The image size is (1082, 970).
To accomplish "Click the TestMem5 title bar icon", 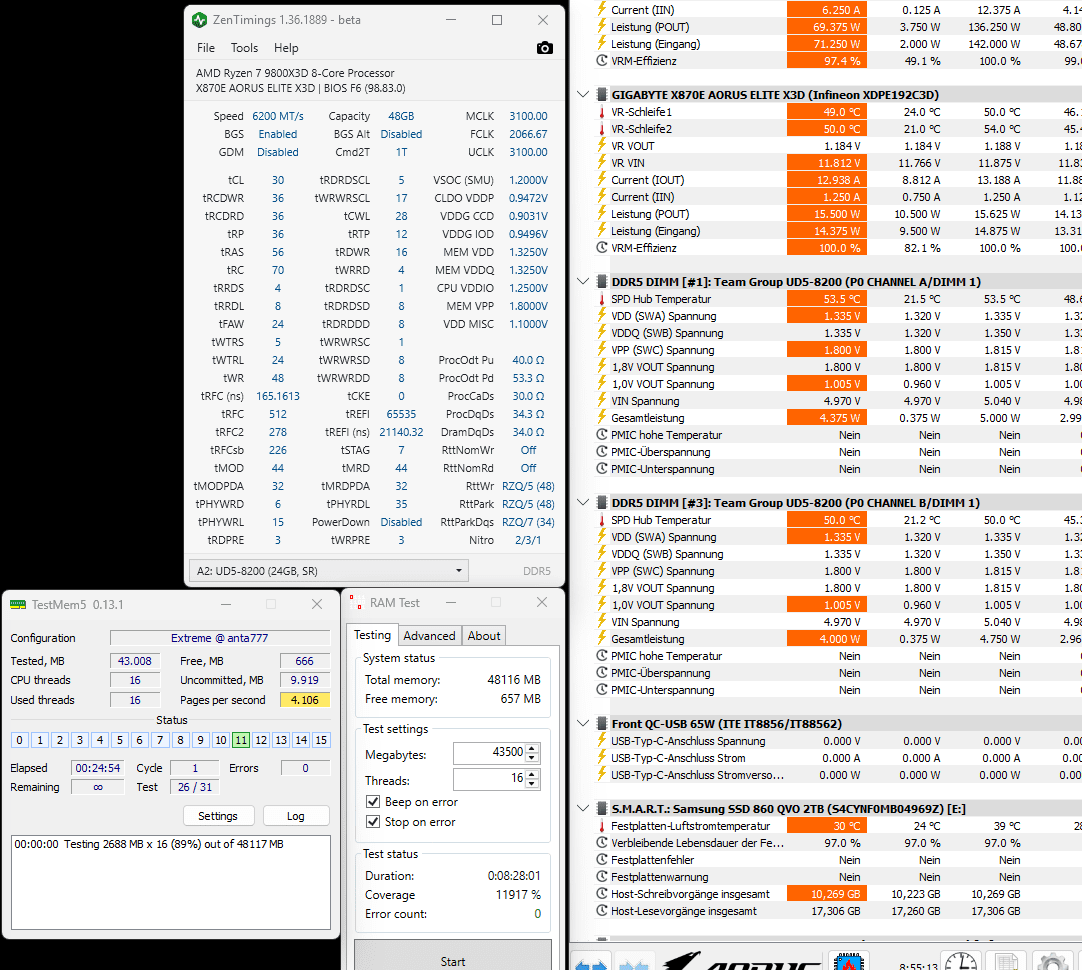I will [17, 604].
